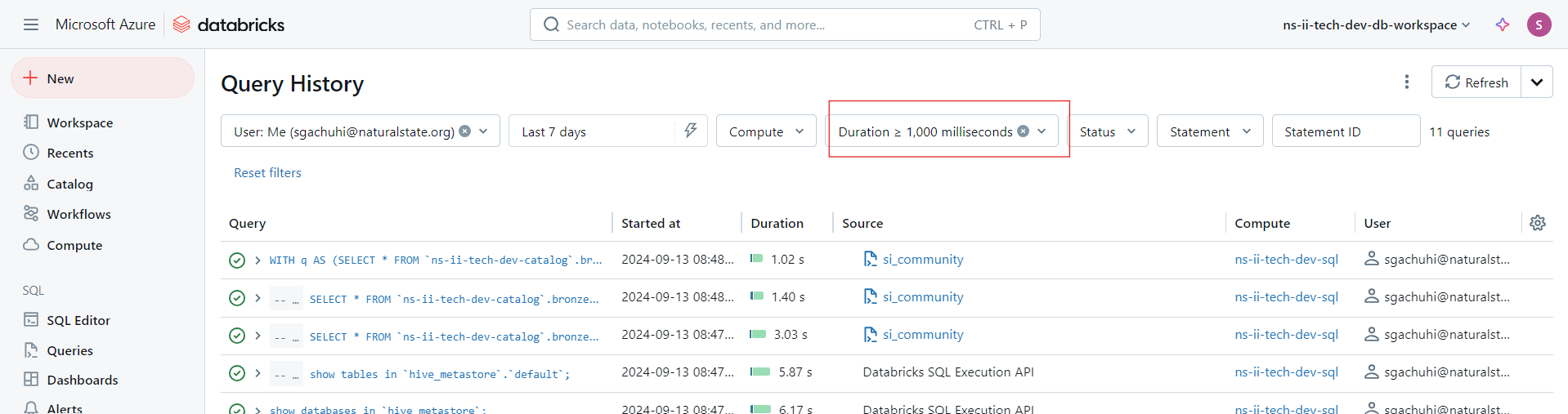The height and width of the screenshot is (414, 1568).
Task: Click the lightning bolt quick range icon
Action: (x=691, y=131)
